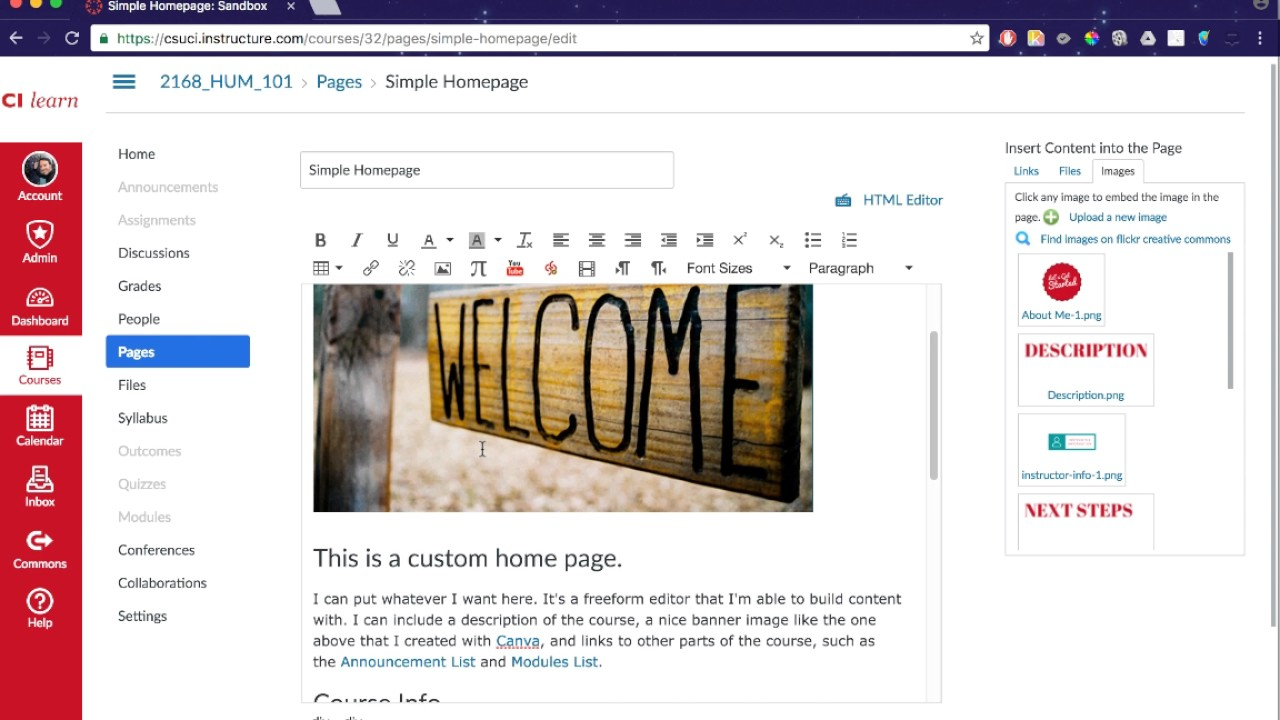Screen dimensions: 1280x720
Task: Apply the text color button
Action: pos(428,240)
